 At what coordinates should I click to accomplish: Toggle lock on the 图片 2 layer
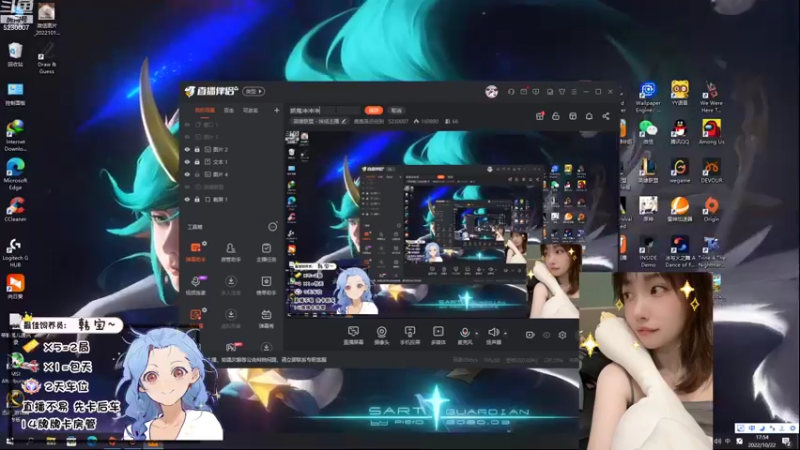[x=197, y=149]
